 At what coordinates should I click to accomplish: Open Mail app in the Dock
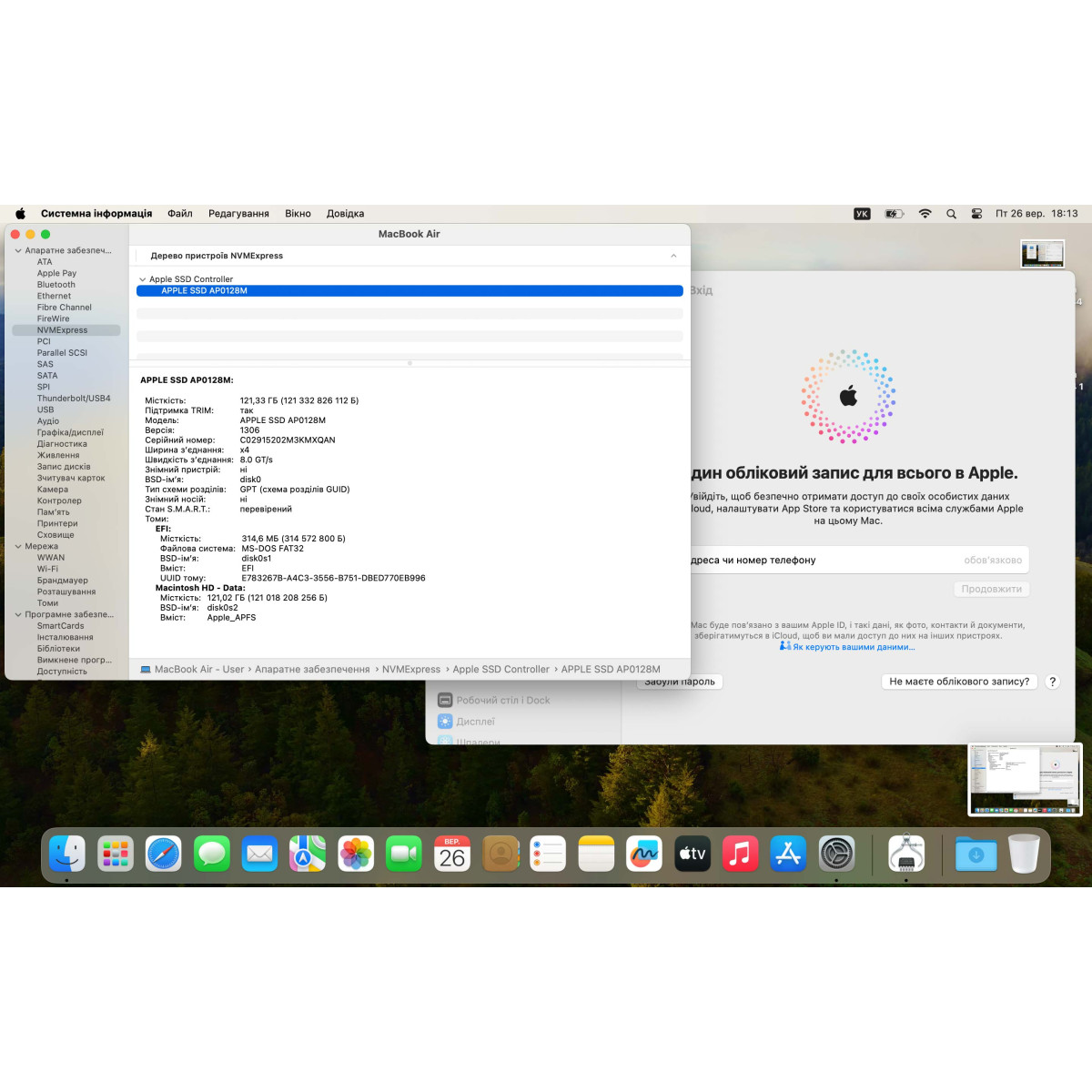[x=259, y=854]
